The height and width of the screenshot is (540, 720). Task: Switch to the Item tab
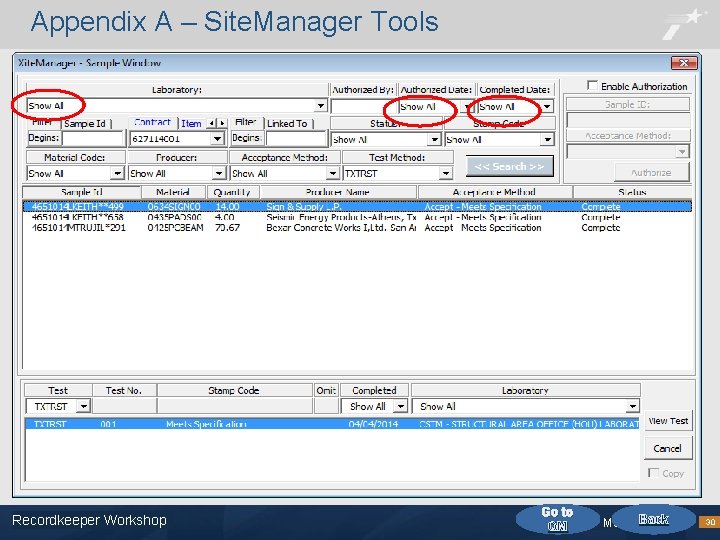pos(191,124)
